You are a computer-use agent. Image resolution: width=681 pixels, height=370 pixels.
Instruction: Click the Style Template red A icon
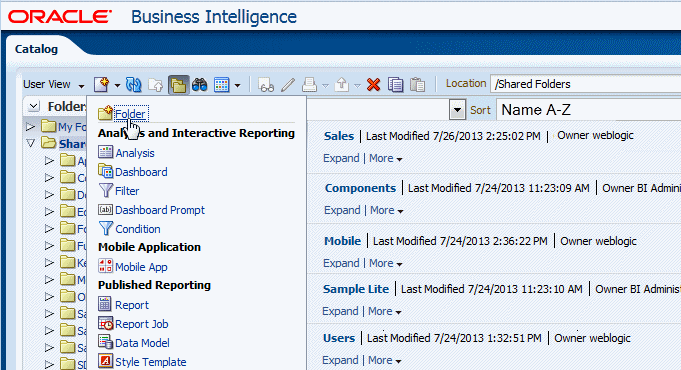106,361
